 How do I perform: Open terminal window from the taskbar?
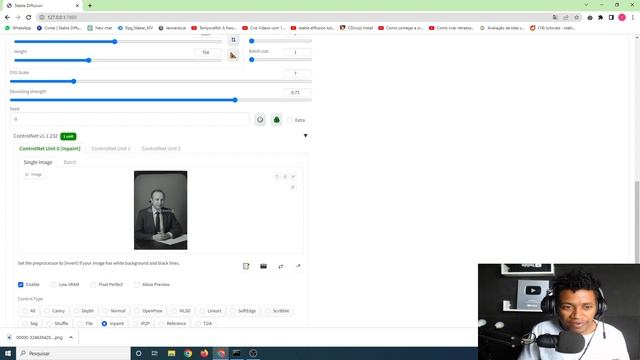click(237, 353)
